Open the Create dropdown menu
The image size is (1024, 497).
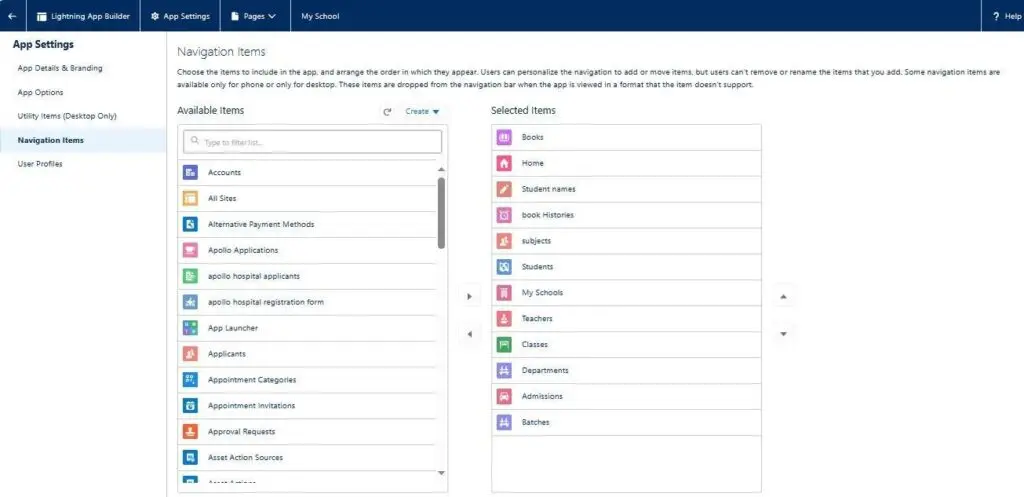422,112
